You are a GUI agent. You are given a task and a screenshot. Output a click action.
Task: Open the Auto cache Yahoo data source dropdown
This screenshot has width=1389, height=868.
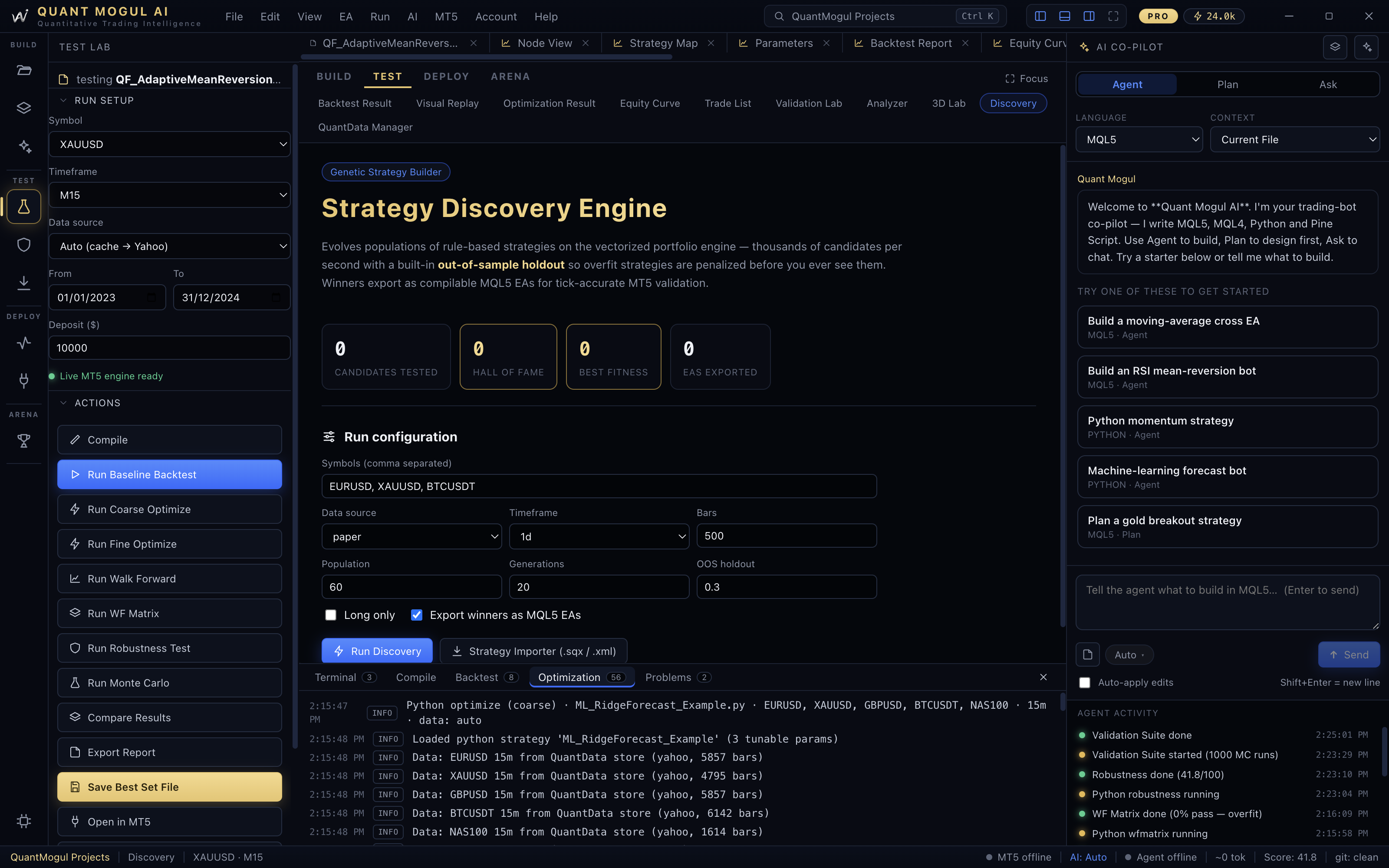click(x=169, y=246)
